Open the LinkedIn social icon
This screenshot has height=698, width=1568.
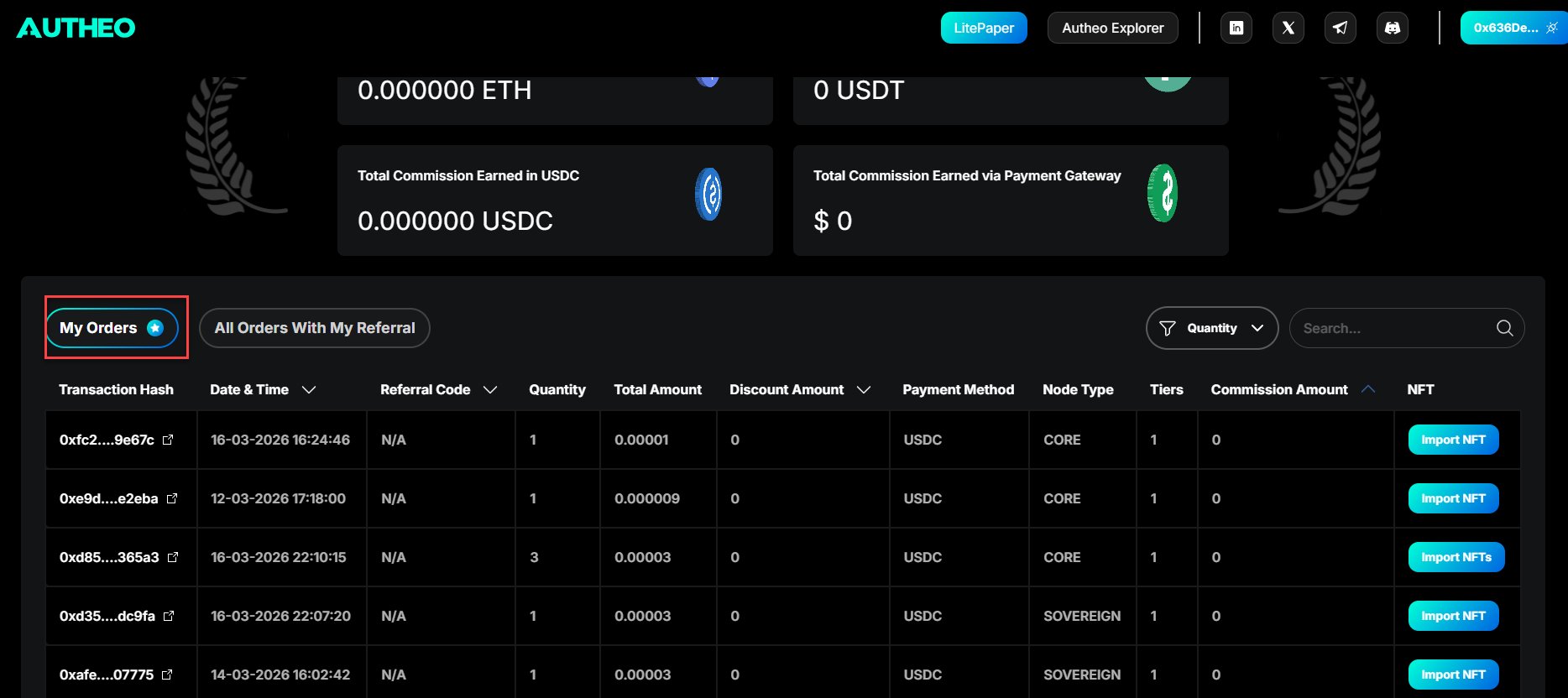[1236, 28]
